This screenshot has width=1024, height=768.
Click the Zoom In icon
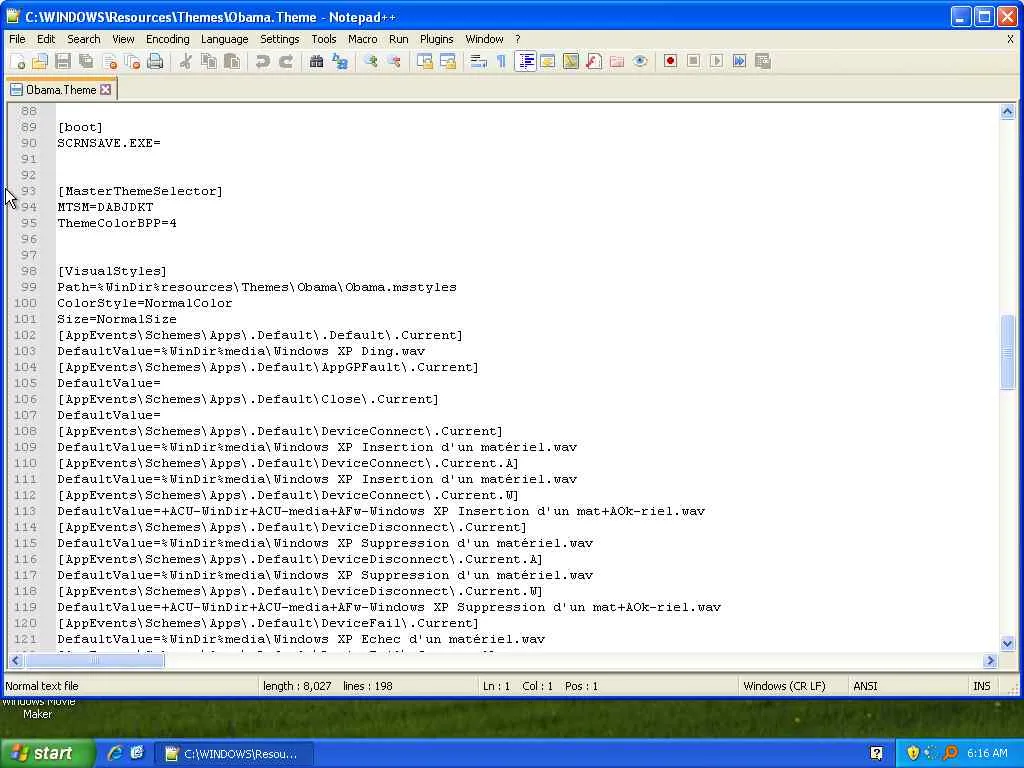(x=371, y=61)
